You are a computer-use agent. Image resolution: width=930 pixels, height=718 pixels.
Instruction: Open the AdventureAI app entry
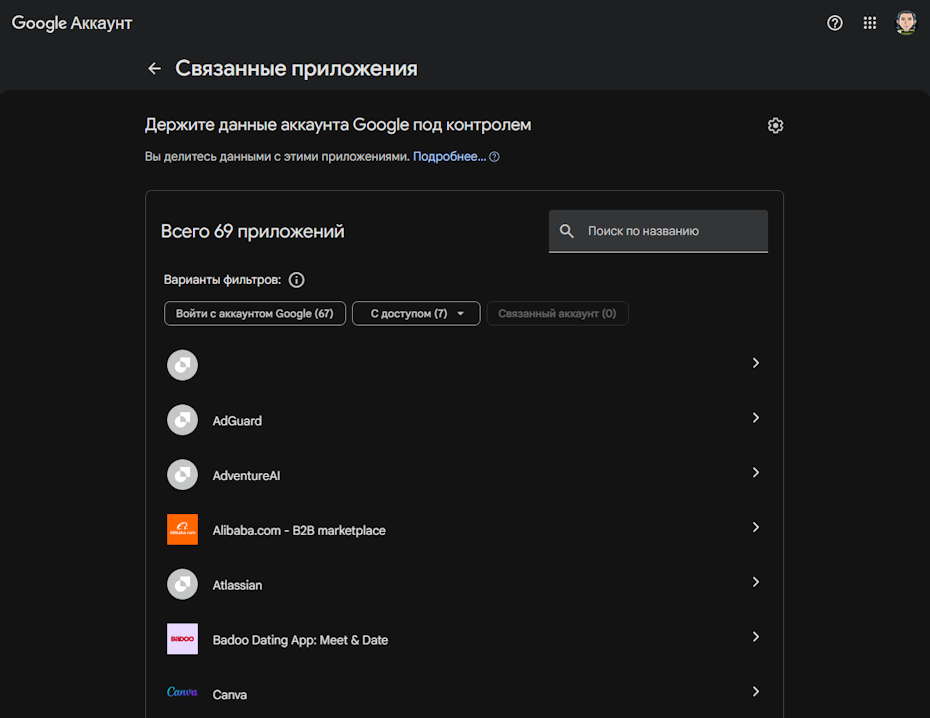(x=464, y=474)
